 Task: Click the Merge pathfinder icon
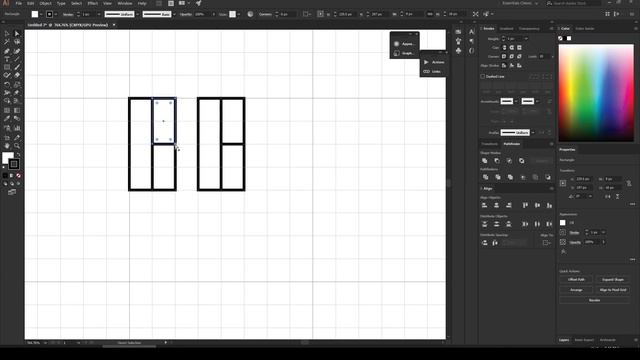(510, 177)
